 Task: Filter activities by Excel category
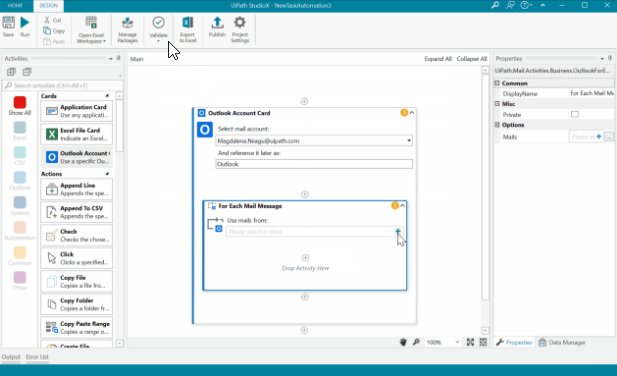click(x=20, y=131)
